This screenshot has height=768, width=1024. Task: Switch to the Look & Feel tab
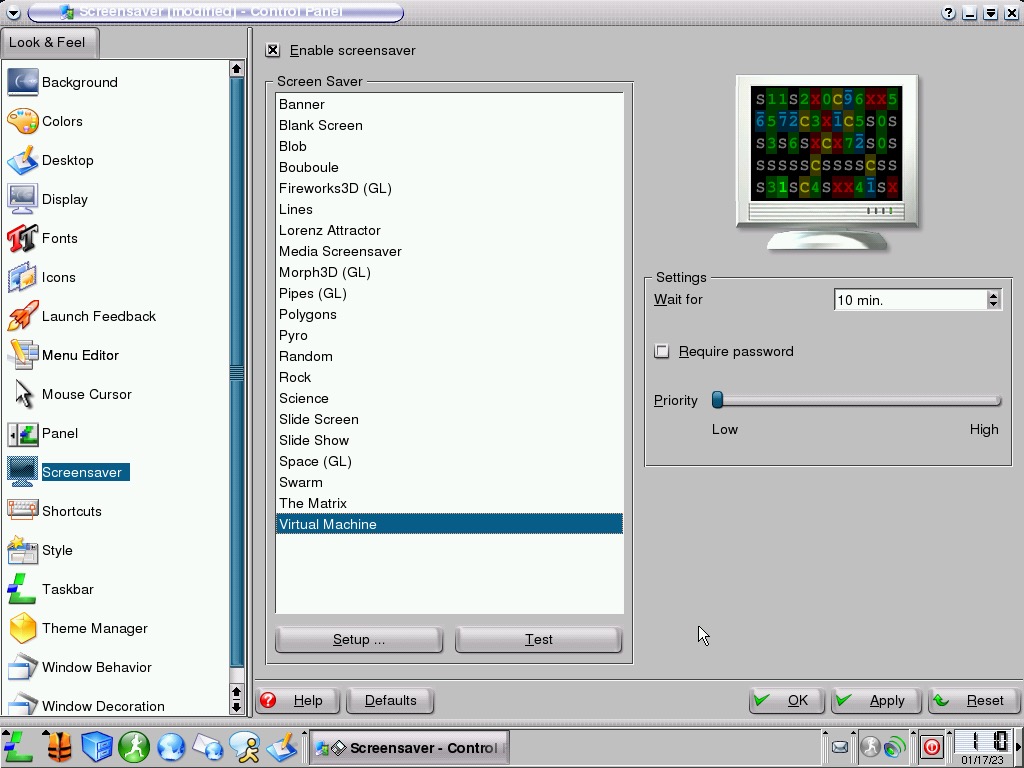tap(48, 42)
